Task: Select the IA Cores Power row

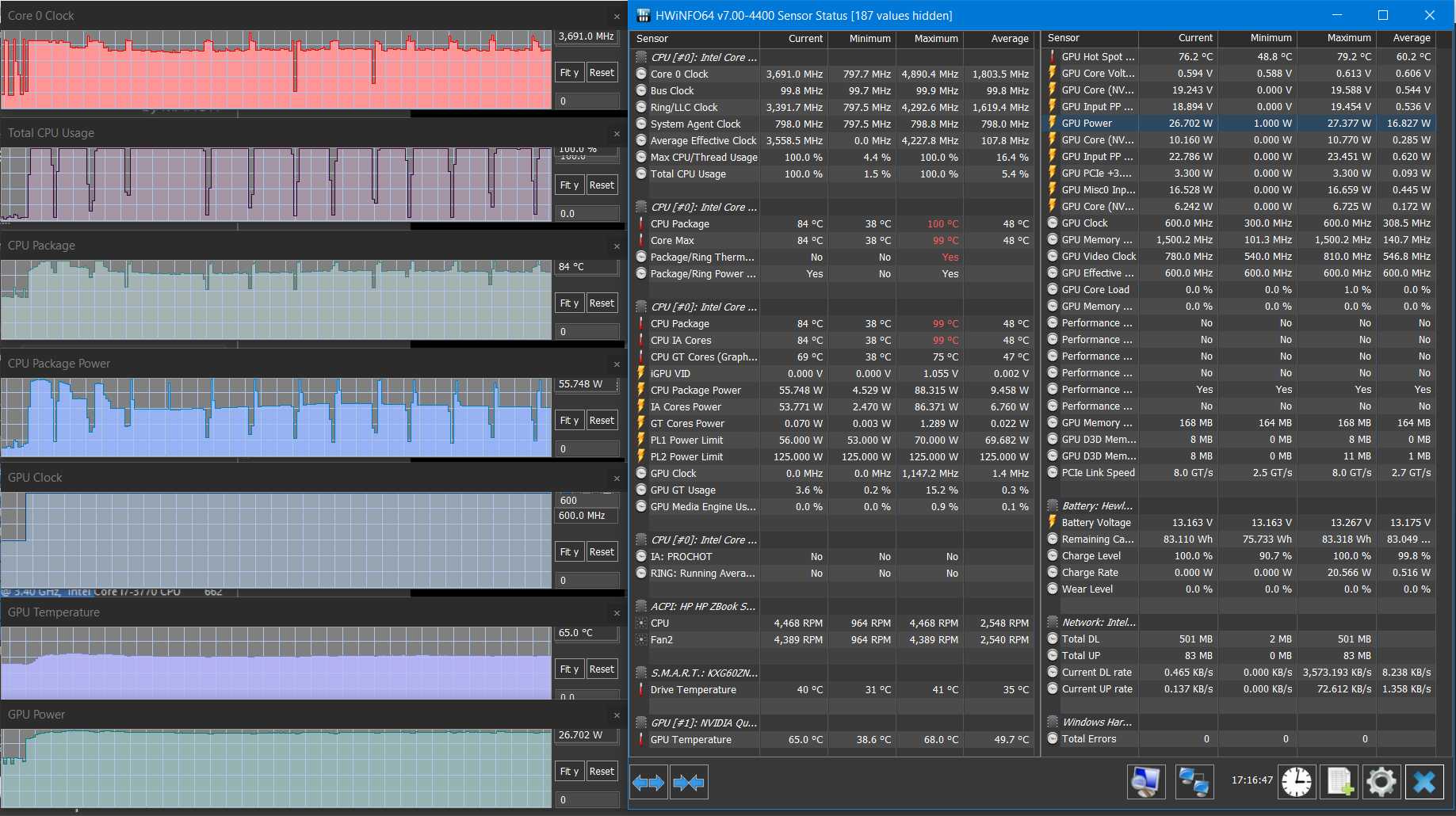Action: pyautogui.click(x=832, y=406)
